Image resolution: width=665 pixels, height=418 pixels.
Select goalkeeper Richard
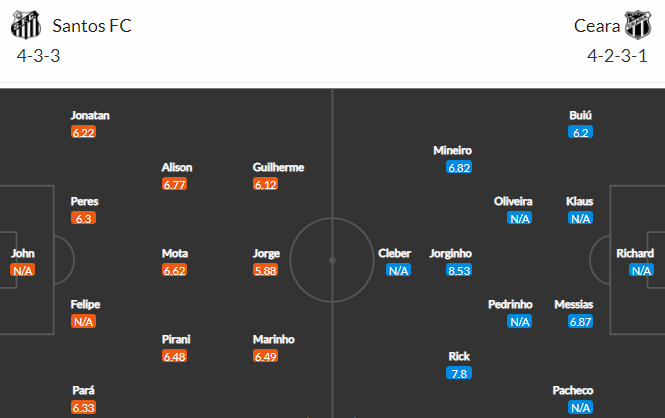pyautogui.click(x=635, y=253)
